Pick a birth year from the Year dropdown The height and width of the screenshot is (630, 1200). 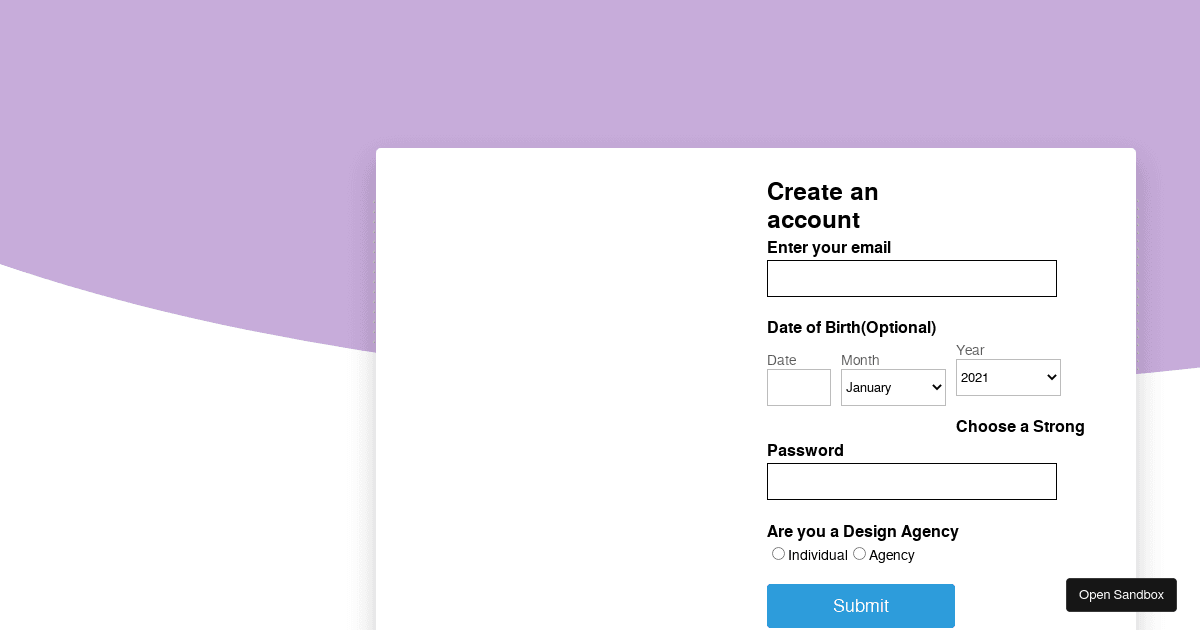pyautogui.click(x=1008, y=377)
